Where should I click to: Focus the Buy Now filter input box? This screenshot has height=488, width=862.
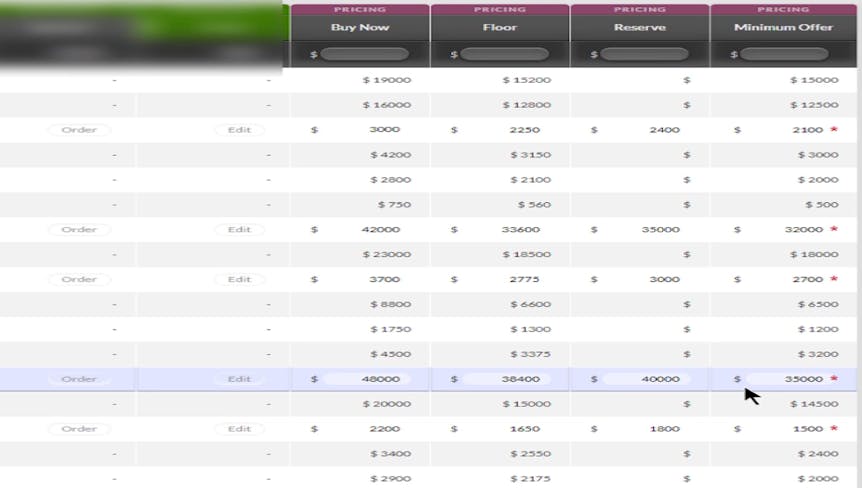[x=364, y=54]
